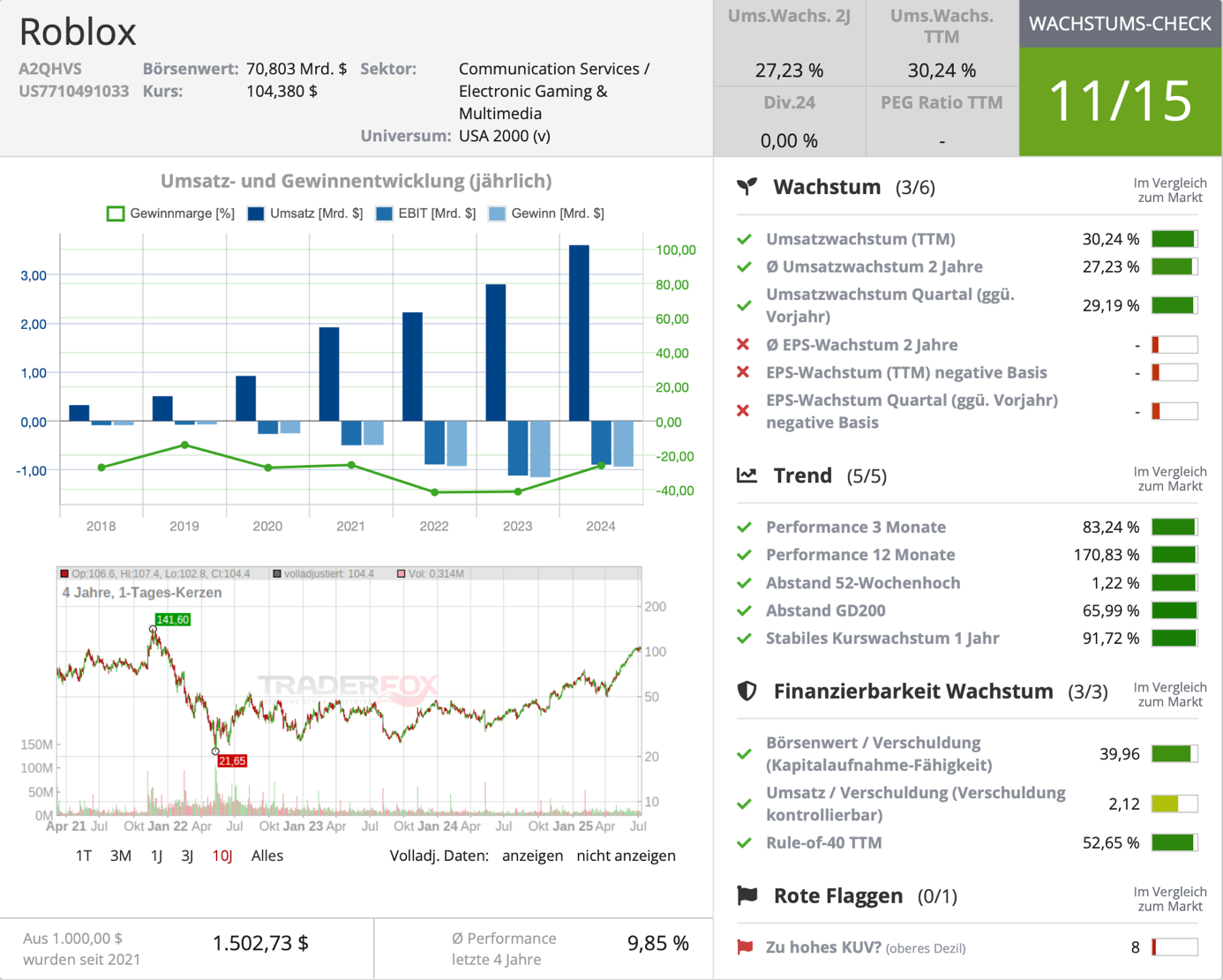Toggle the EBIT [Mrd. $] legend series

426,213
